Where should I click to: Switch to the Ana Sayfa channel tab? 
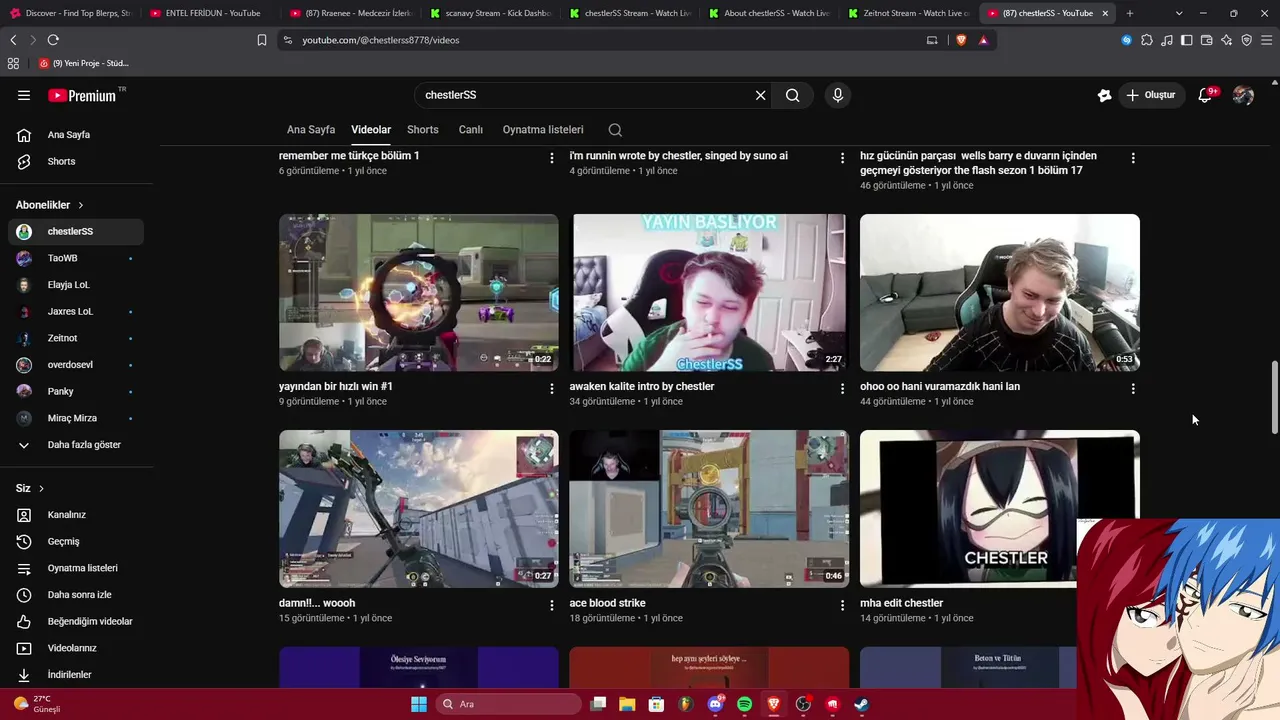[x=311, y=130]
